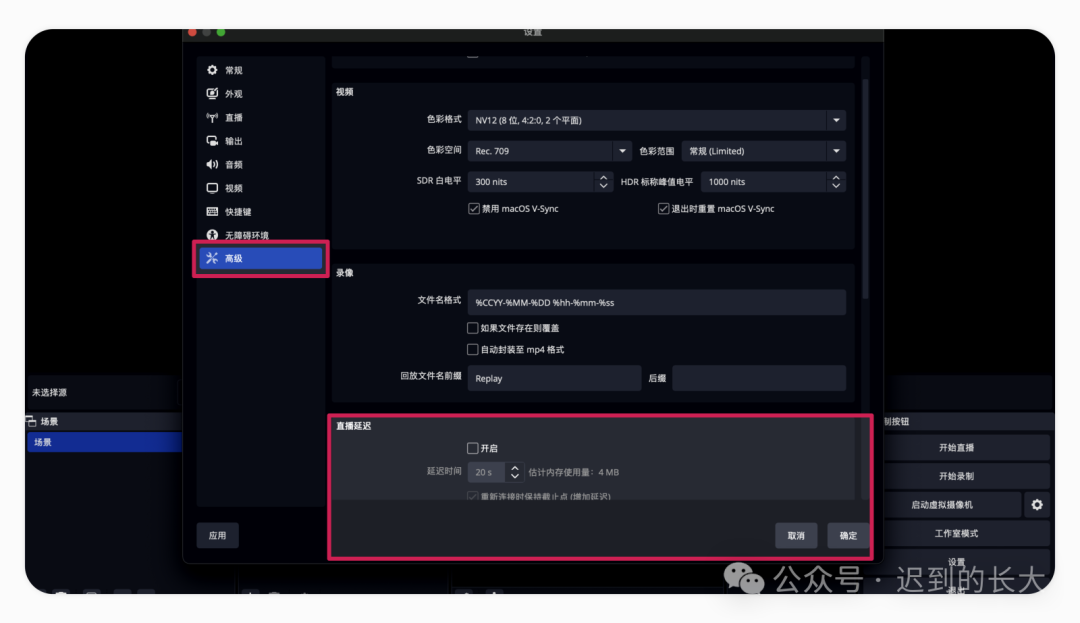Click the Hotkeys (快捷键) keyboard icon
1080x623 pixels.
212,212
